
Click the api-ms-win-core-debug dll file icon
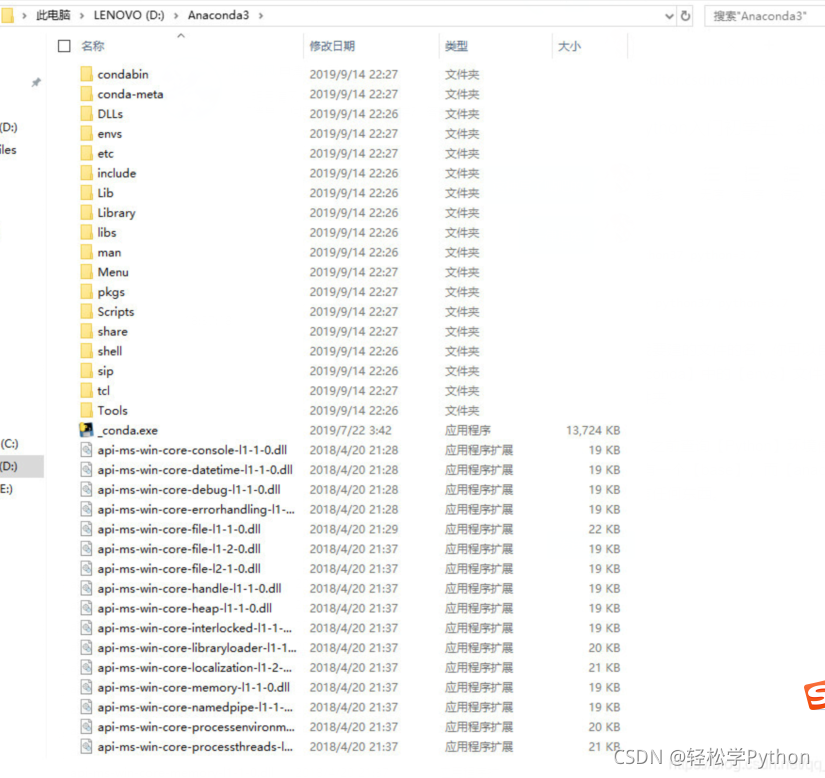click(x=86, y=490)
